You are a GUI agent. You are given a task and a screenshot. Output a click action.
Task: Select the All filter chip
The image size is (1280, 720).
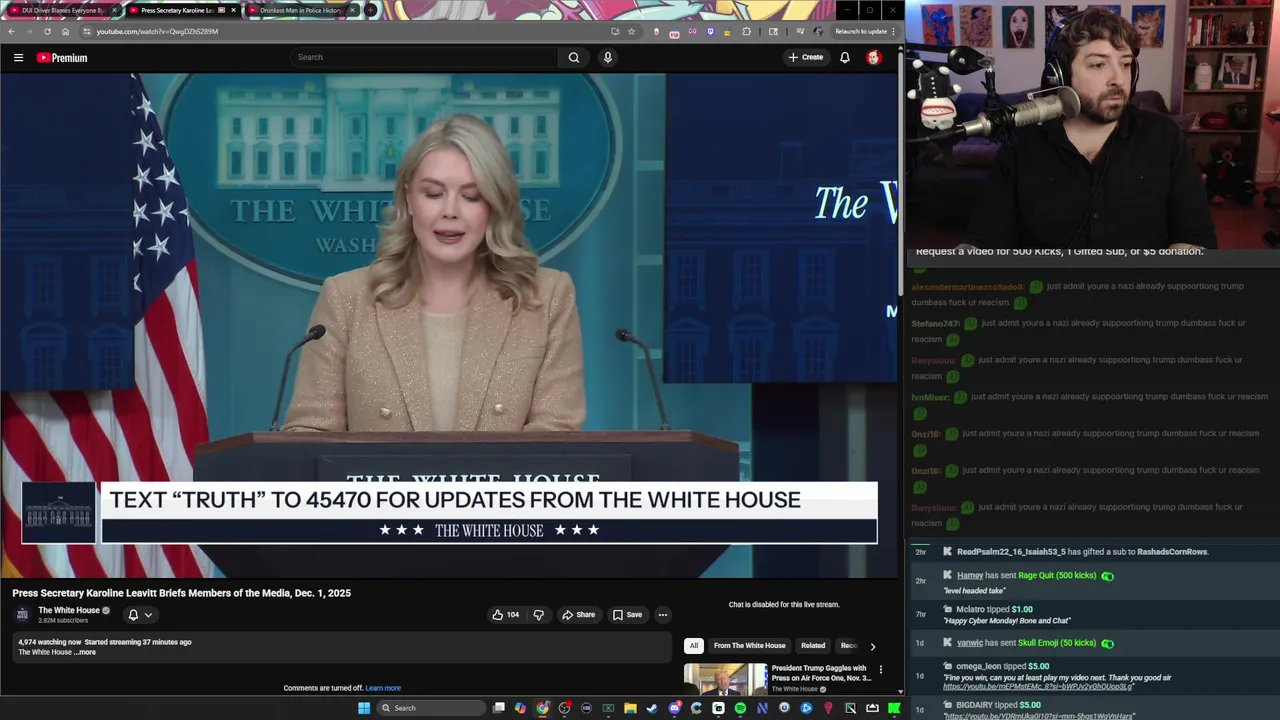(694, 645)
